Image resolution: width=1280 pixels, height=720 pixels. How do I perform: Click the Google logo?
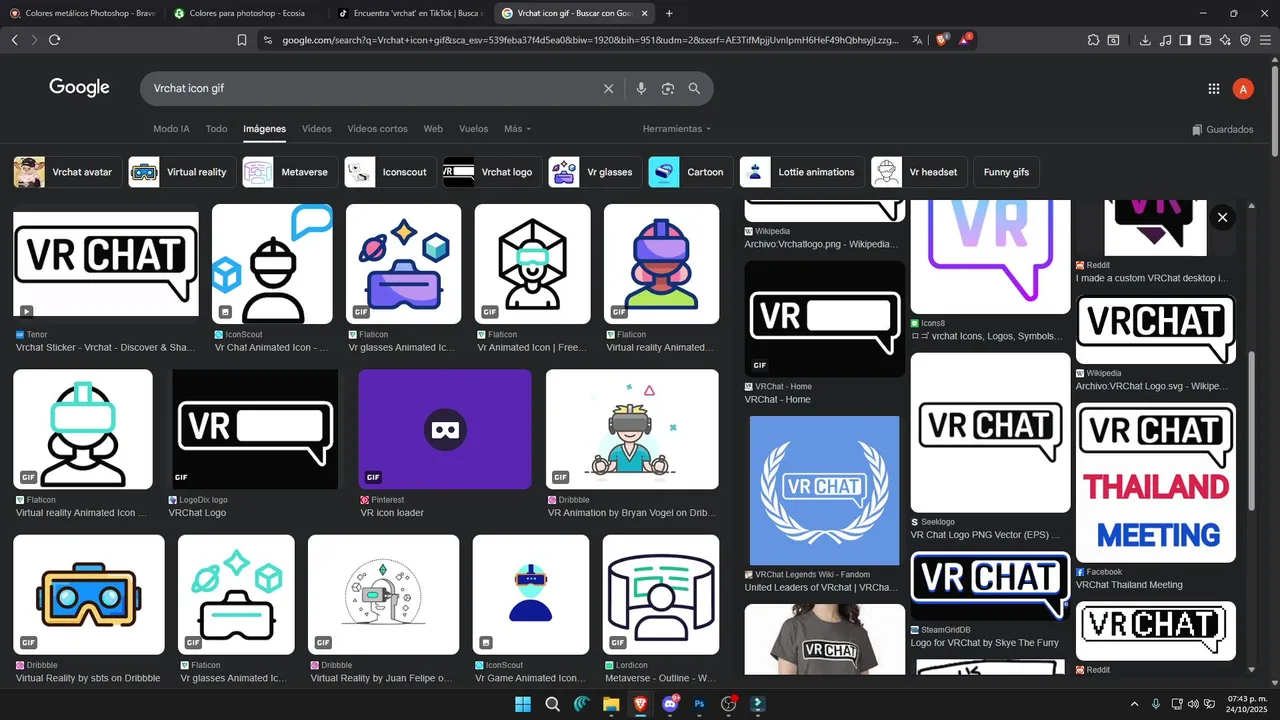point(79,88)
